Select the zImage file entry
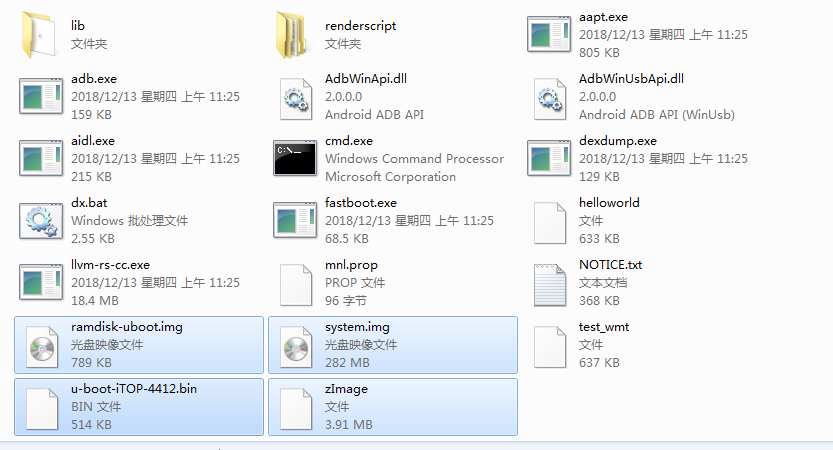 [393, 407]
